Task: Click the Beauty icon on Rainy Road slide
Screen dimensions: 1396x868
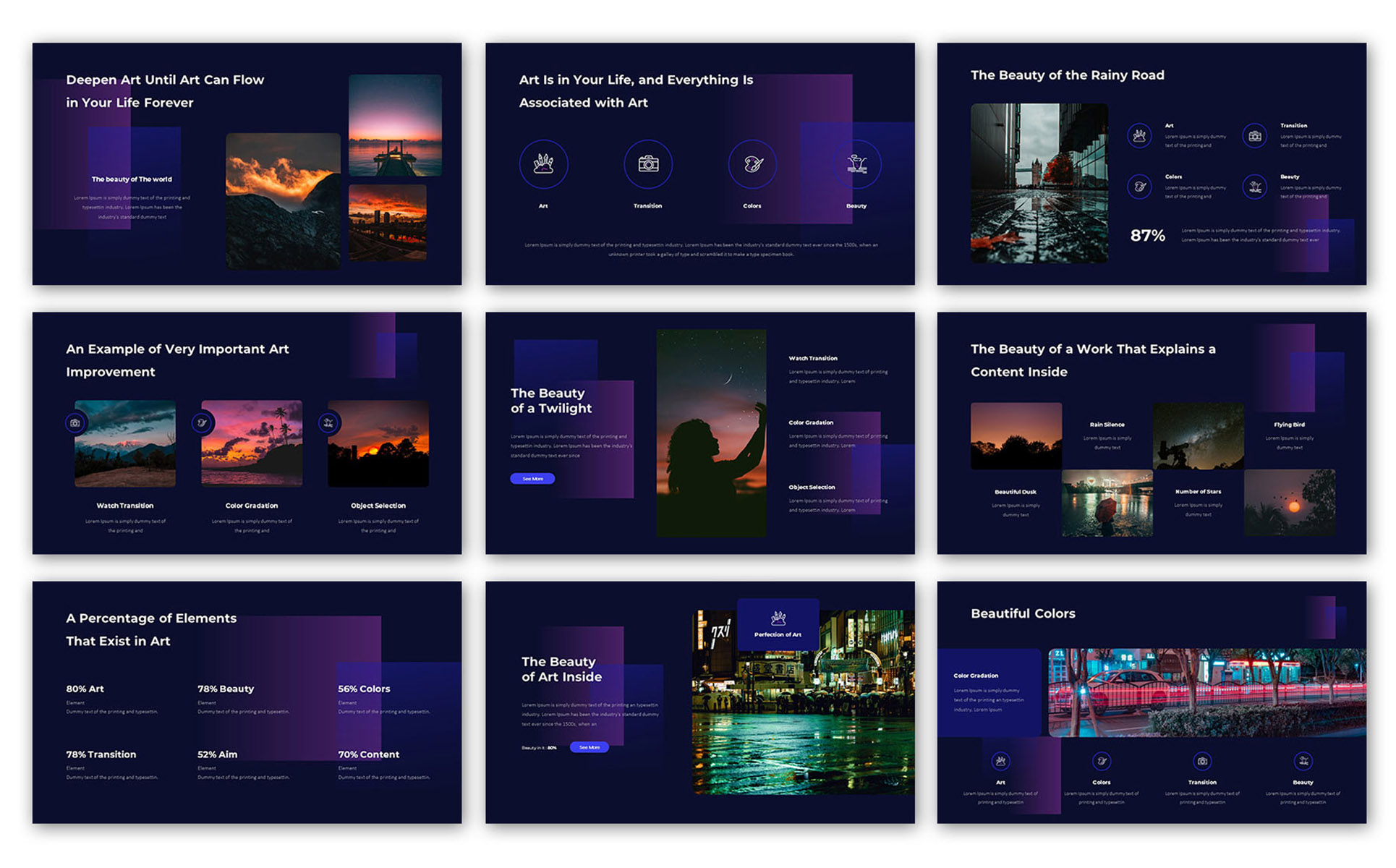Action: 1255,187
